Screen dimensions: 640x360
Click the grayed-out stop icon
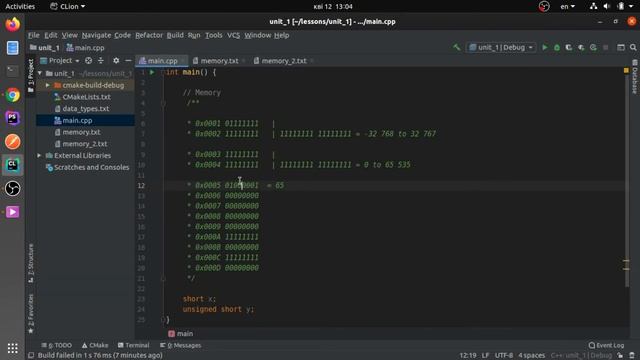605,47
